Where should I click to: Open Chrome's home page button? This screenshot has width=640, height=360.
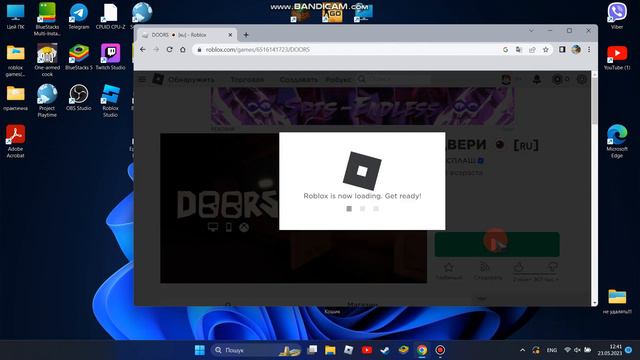183,49
